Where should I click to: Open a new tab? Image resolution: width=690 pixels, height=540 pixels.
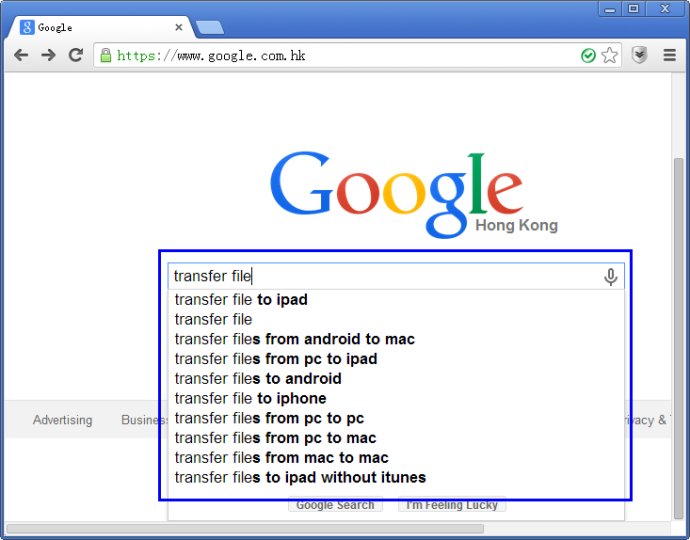(x=209, y=27)
